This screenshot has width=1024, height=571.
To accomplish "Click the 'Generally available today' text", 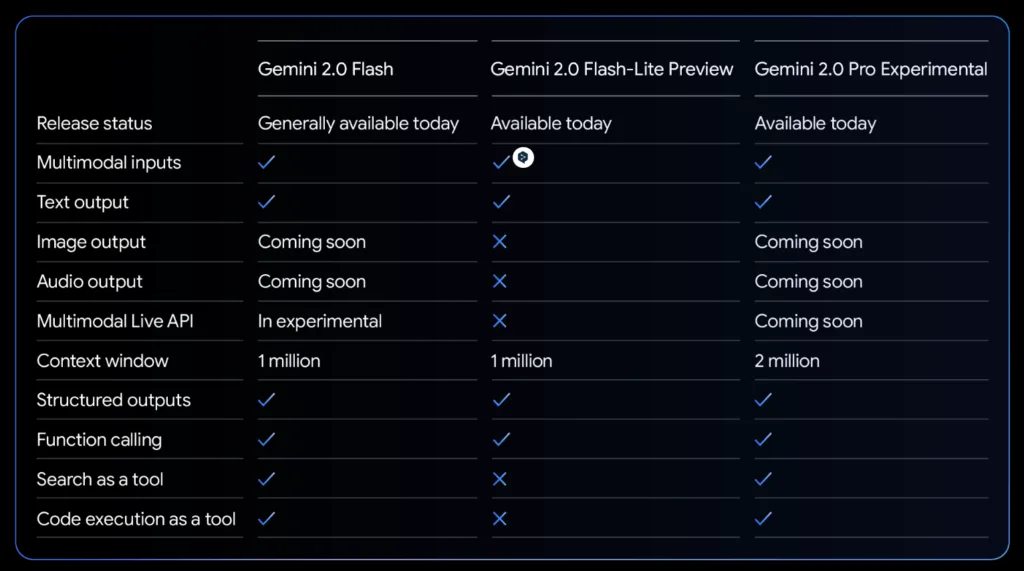I will (x=359, y=123).
